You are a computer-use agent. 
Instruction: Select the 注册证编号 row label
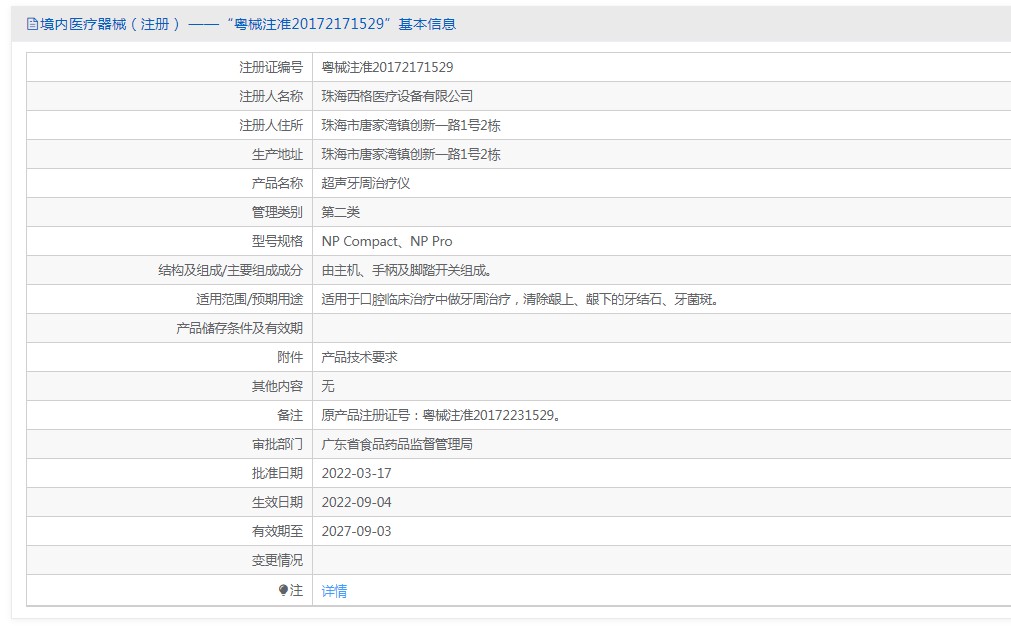272,67
